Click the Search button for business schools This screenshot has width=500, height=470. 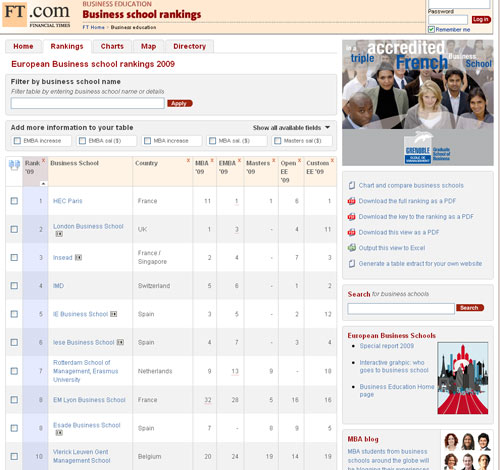(x=470, y=308)
